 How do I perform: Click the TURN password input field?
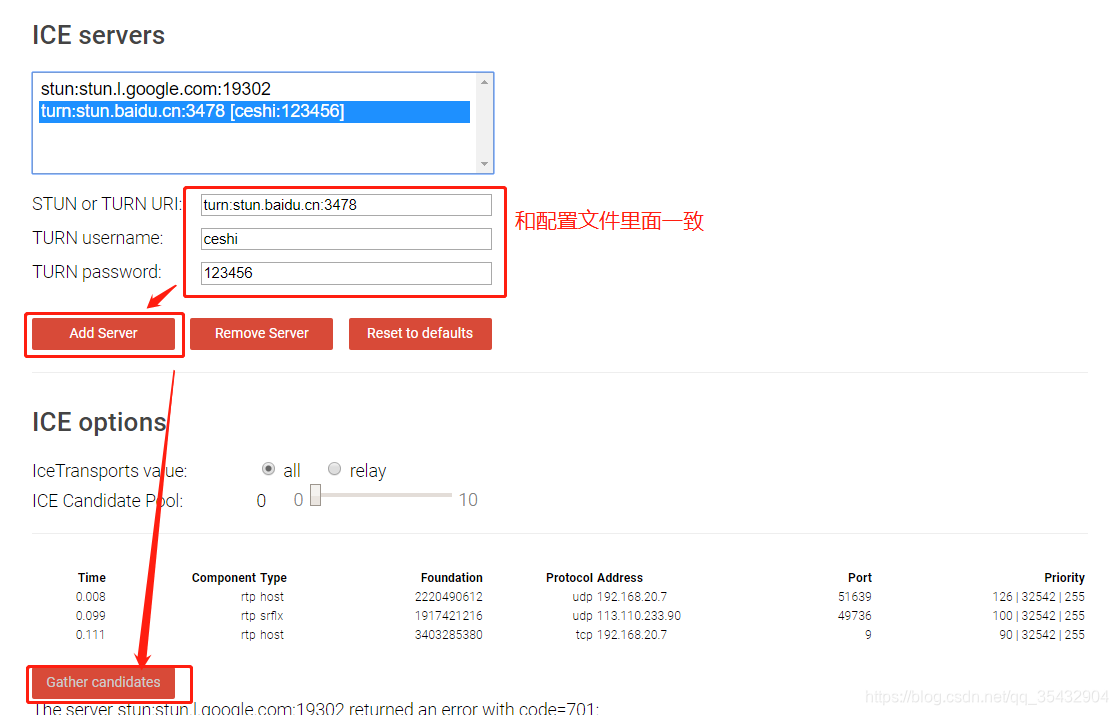pyautogui.click(x=345, y=272)
